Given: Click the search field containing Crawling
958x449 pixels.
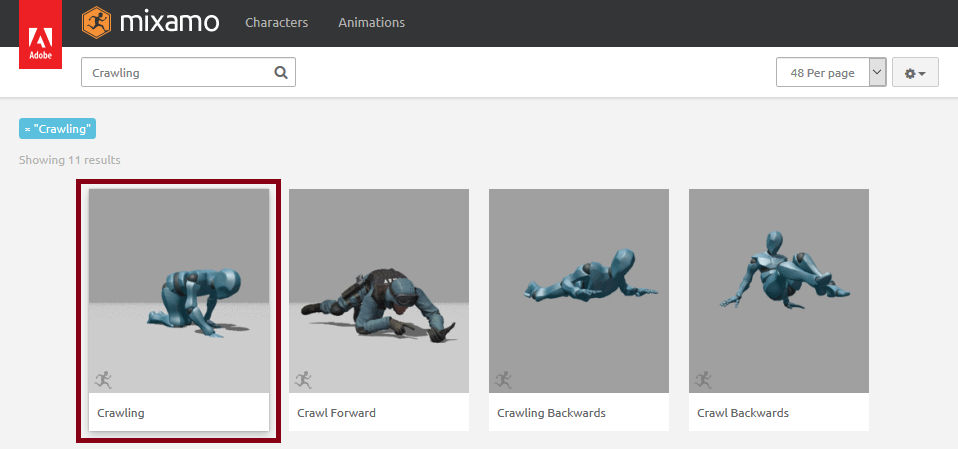Looking at the screenshot, I should click(x=188, y=73).
